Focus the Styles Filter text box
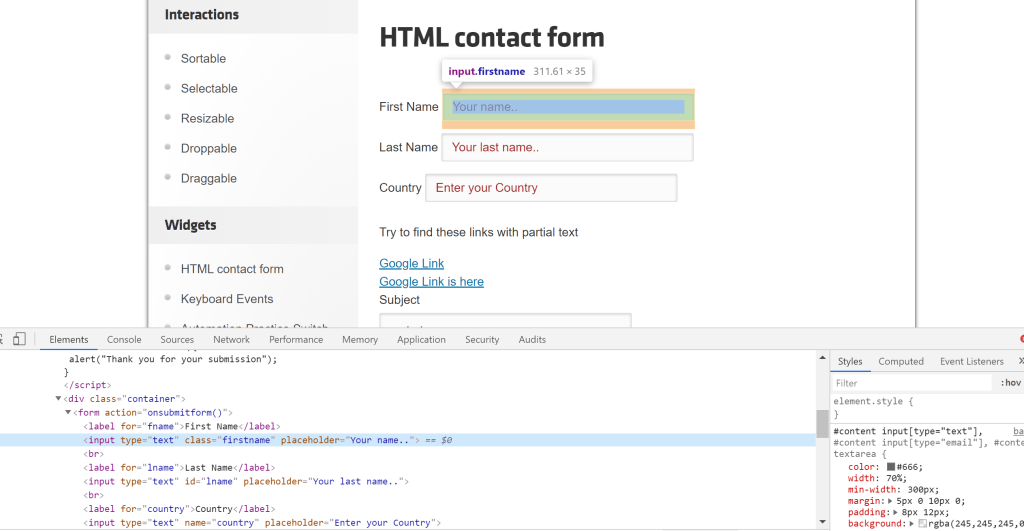This screenshot has height=531, width=1024. 910,383
